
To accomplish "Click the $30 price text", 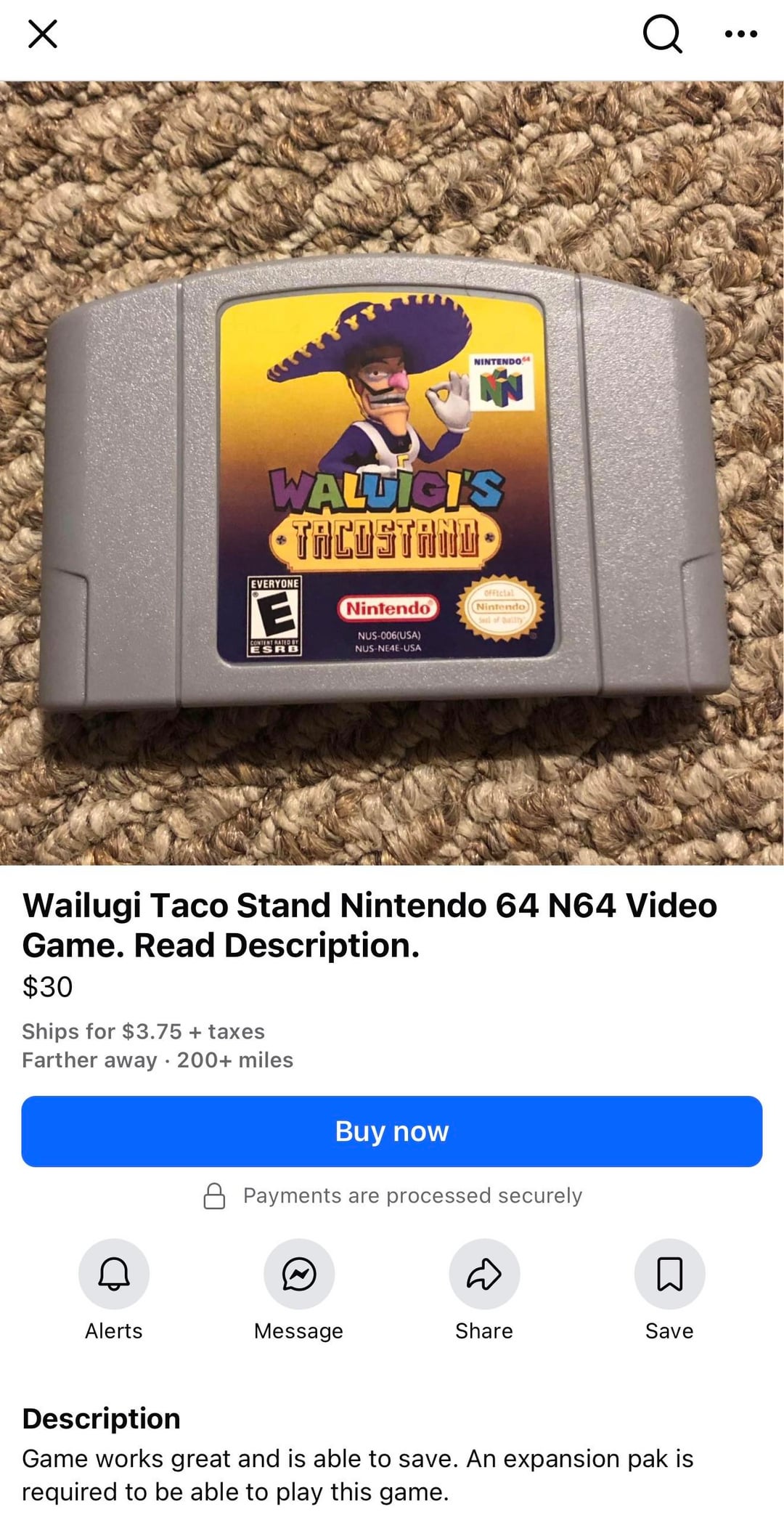I will coord(47,986).
